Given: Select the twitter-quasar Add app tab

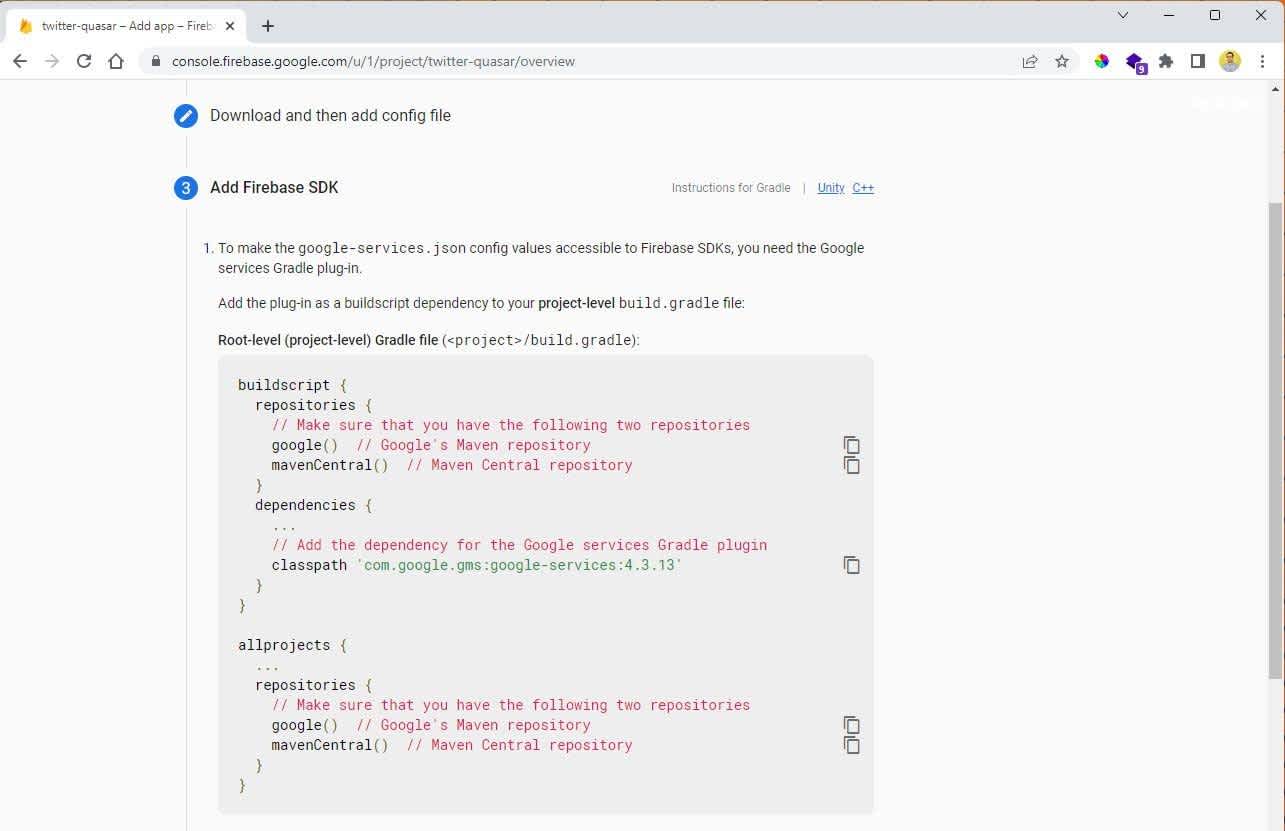Looking at the screenshot, I should pyautogui.click(x=125, y=26).
